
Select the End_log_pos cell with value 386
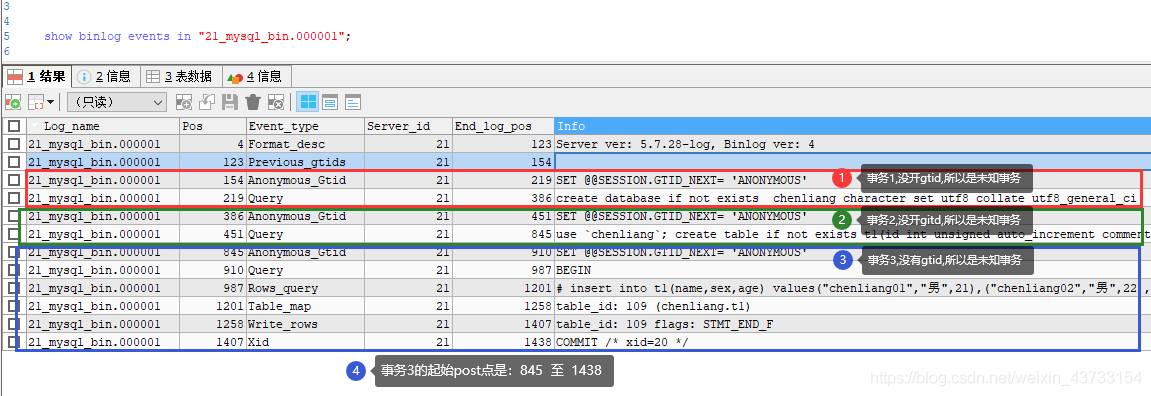[503, 198]
